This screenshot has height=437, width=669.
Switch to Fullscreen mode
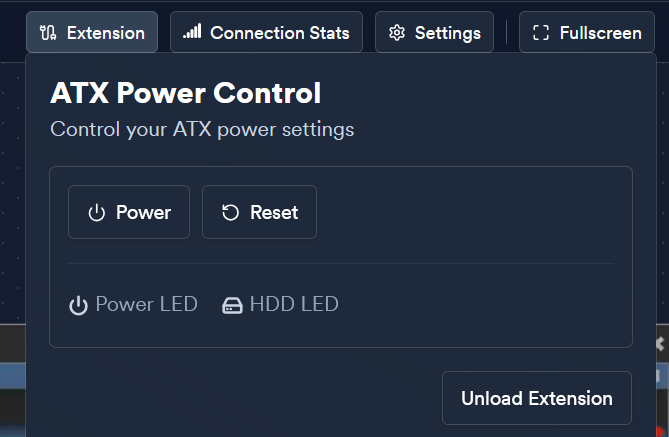click(587, 32)
